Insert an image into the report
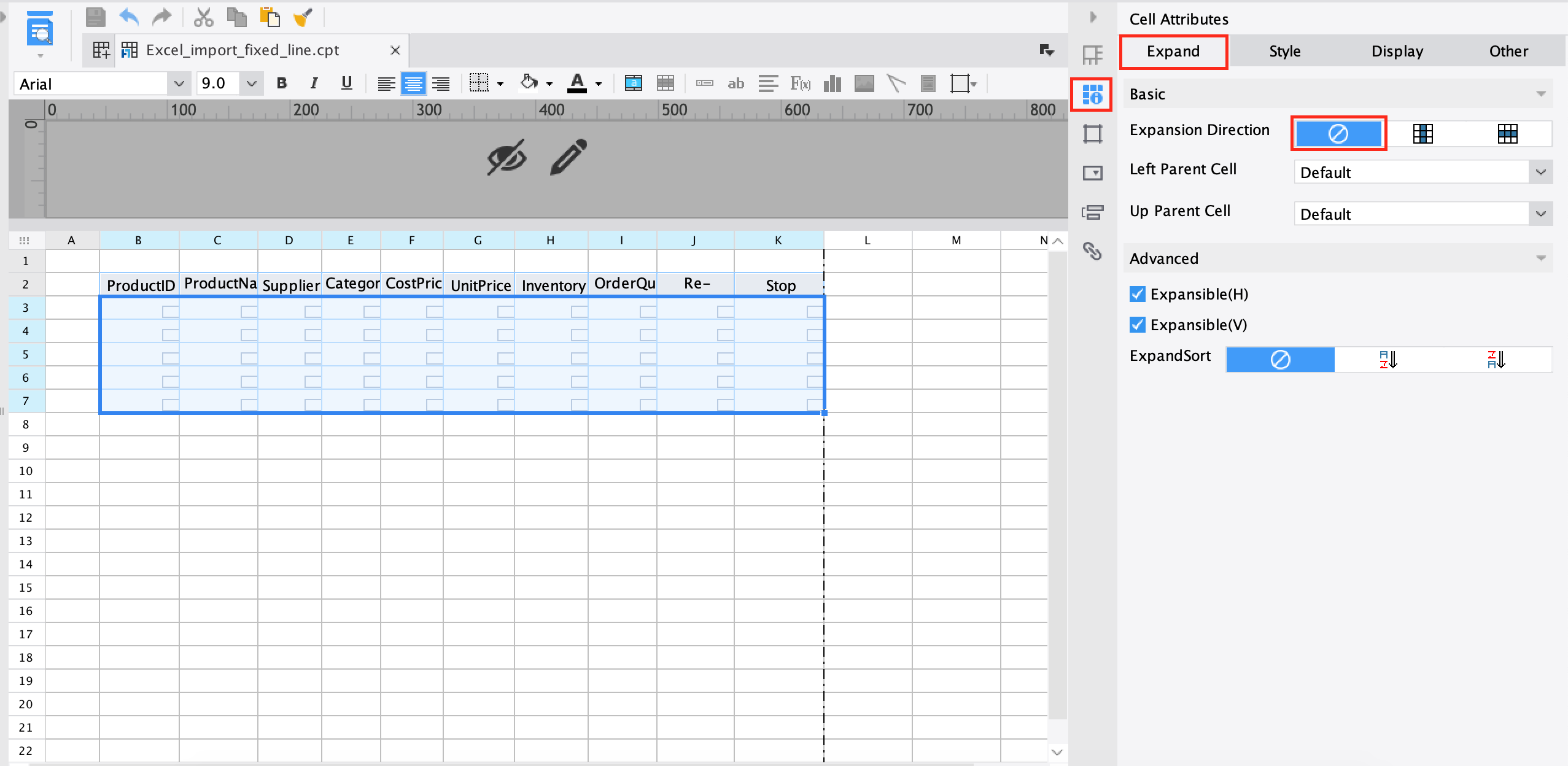This screenshot has height=766, width=1568. pyautogui.click(x=863, y=83)
